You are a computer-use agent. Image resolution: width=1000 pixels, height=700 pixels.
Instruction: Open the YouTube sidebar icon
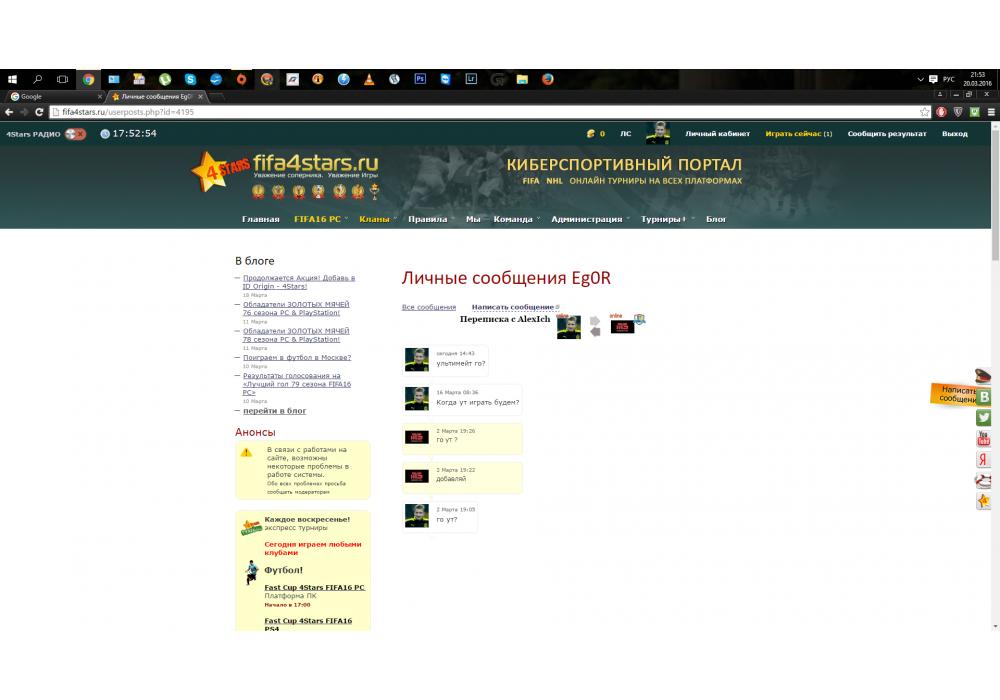pyautogui.click(x=984, y=439)
